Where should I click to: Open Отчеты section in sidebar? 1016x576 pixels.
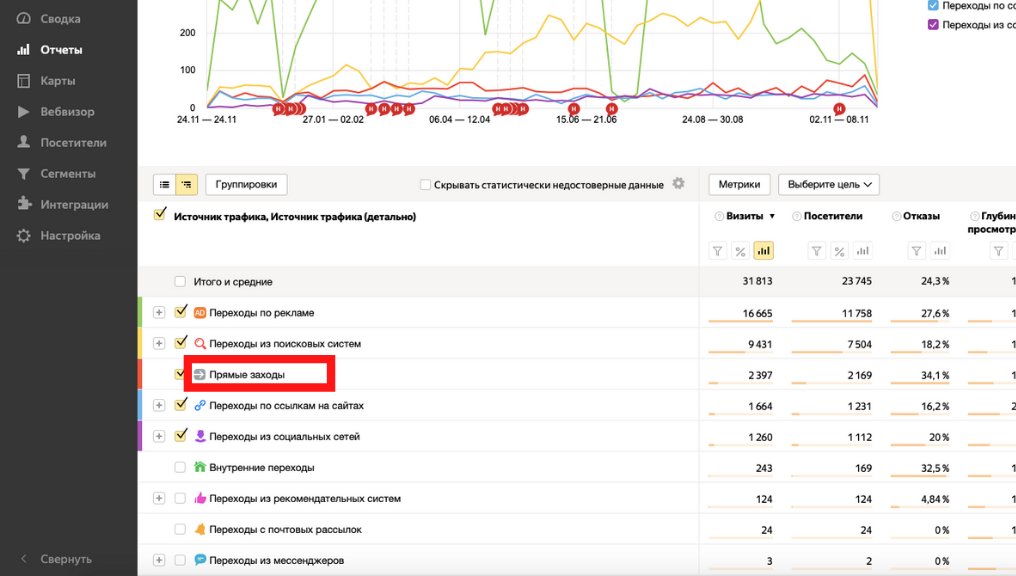(61, 50)
